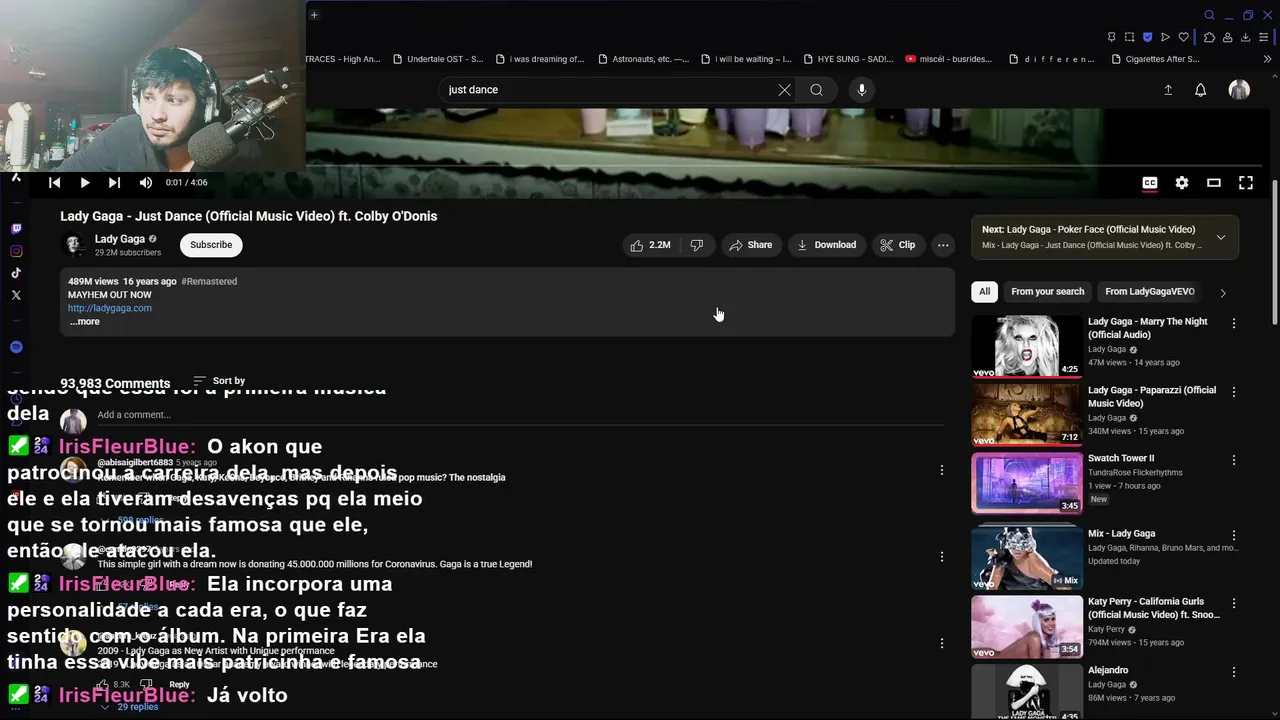This screenshot has height=720, width=1280.
Task: Show more filter chips with arrow
Action: coord(1222,293)
